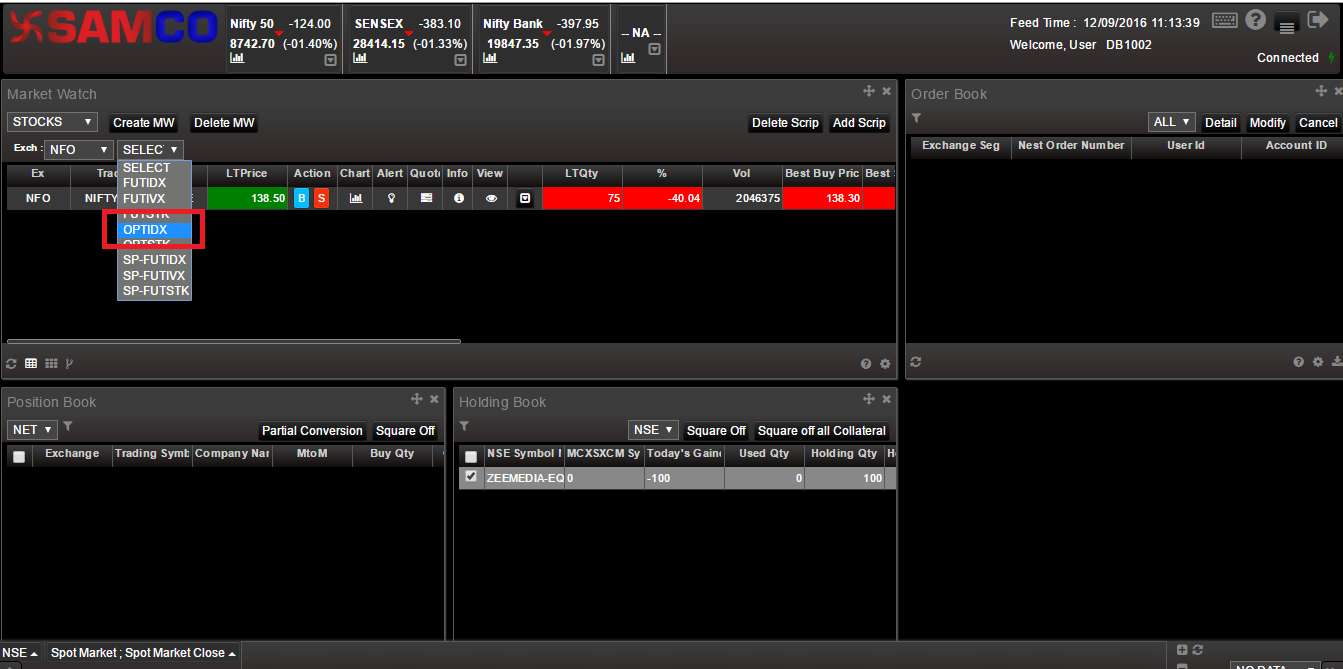Open the Help question mark in header

[1256, 20]
